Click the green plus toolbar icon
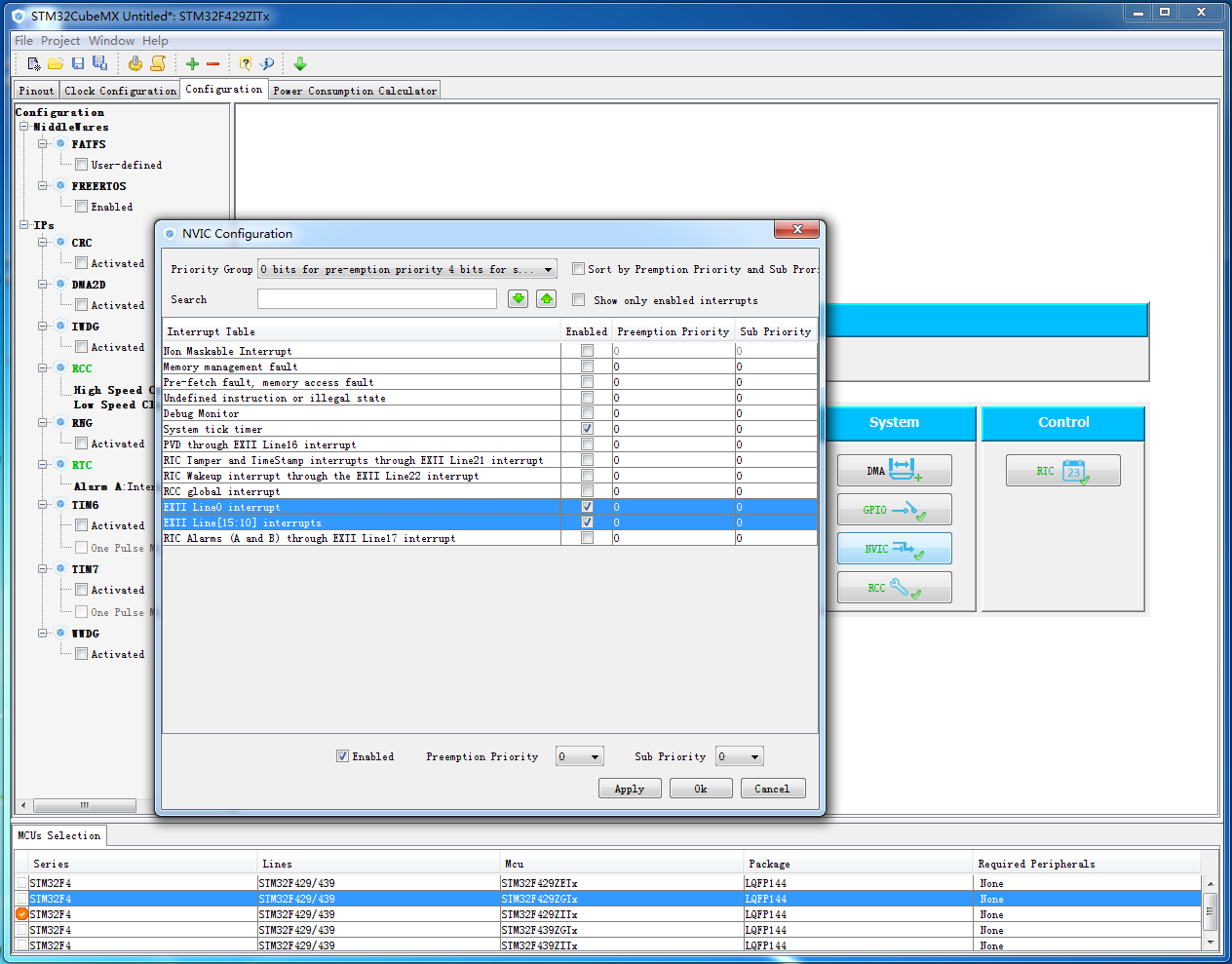This screenshot has height=964, width=1232. pyautogui.click(x=192, y=63)
